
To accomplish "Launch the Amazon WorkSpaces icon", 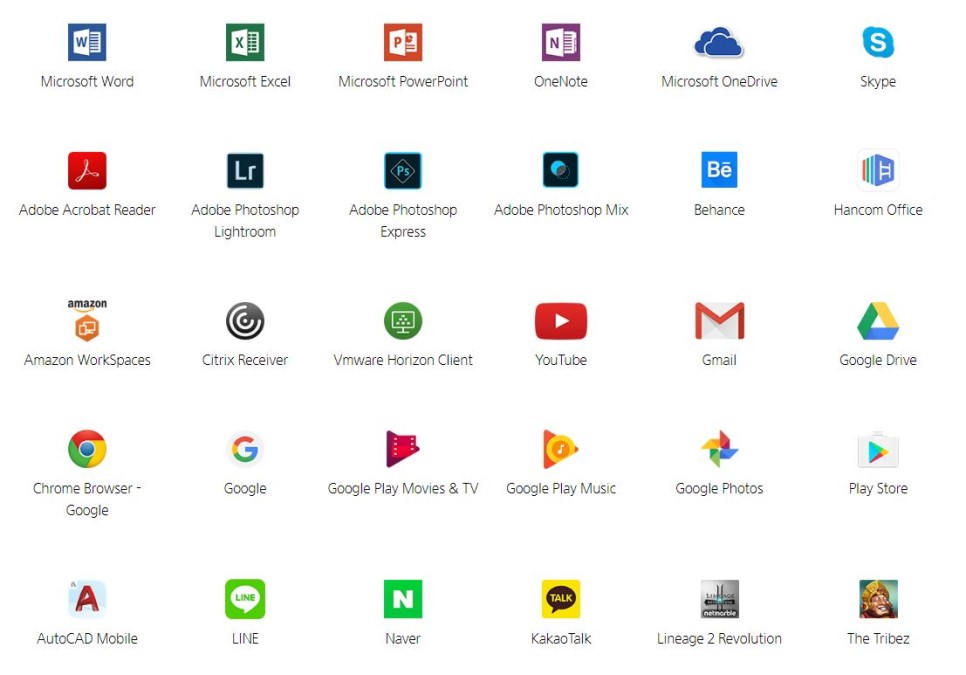I will 87,320.
